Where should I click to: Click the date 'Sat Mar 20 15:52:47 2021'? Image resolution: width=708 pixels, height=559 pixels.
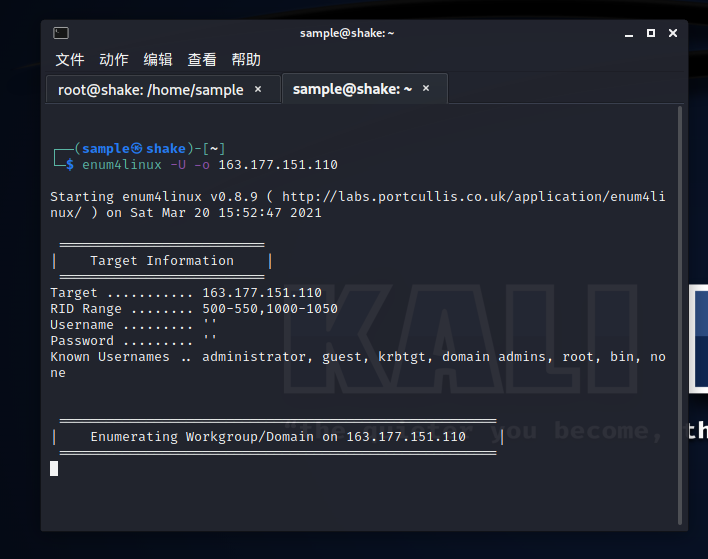pos(226,213)
